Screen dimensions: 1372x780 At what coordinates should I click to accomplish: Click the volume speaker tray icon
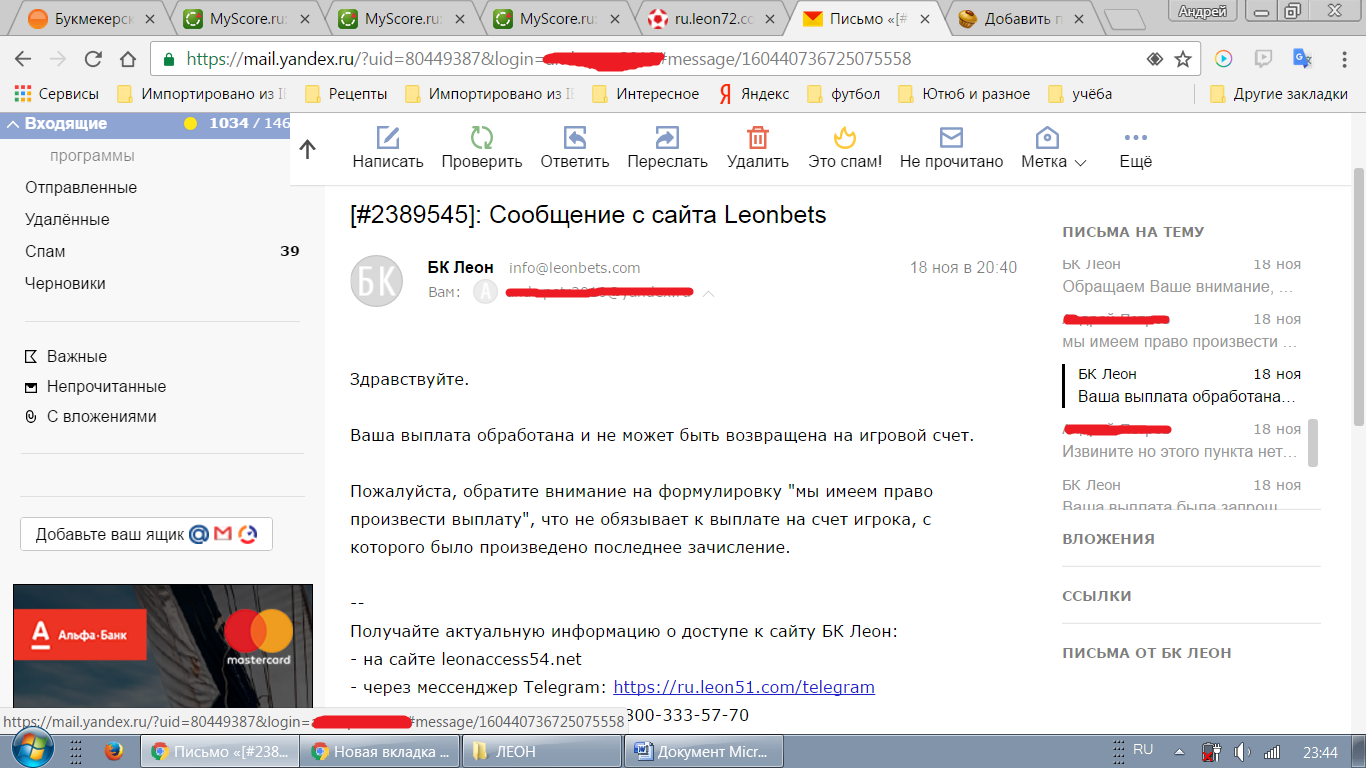coord(1242,752)
